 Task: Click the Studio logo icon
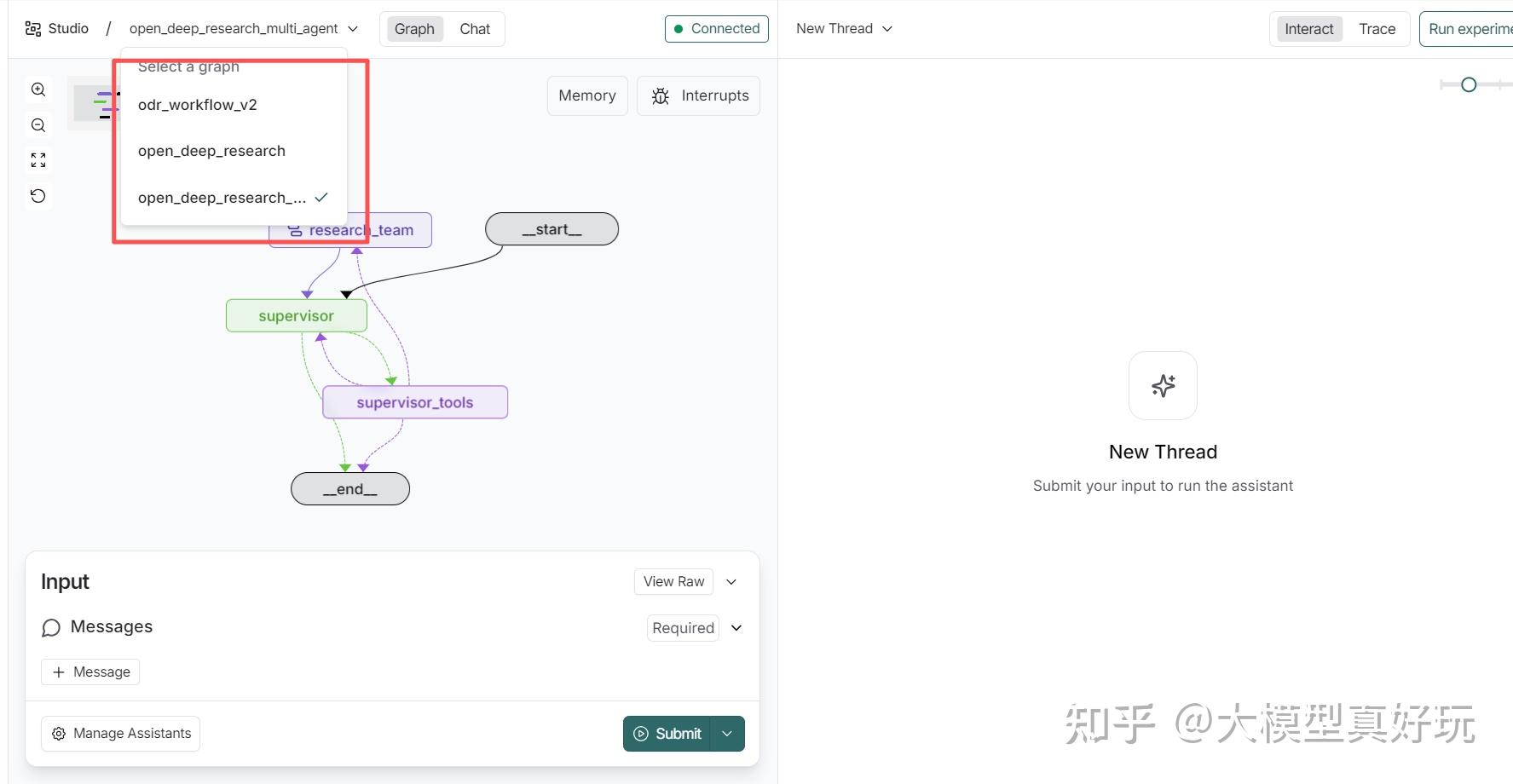pyautogui.click(x=32, y=27)
